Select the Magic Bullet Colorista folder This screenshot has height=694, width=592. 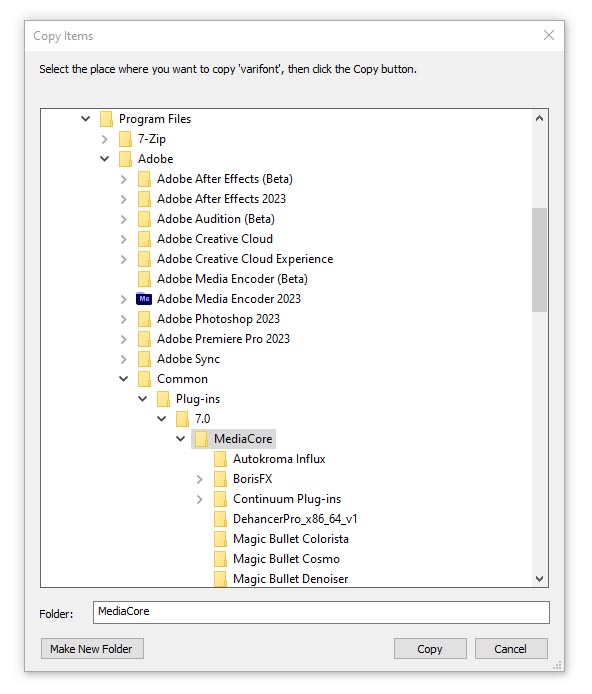(x=291, y=539)
